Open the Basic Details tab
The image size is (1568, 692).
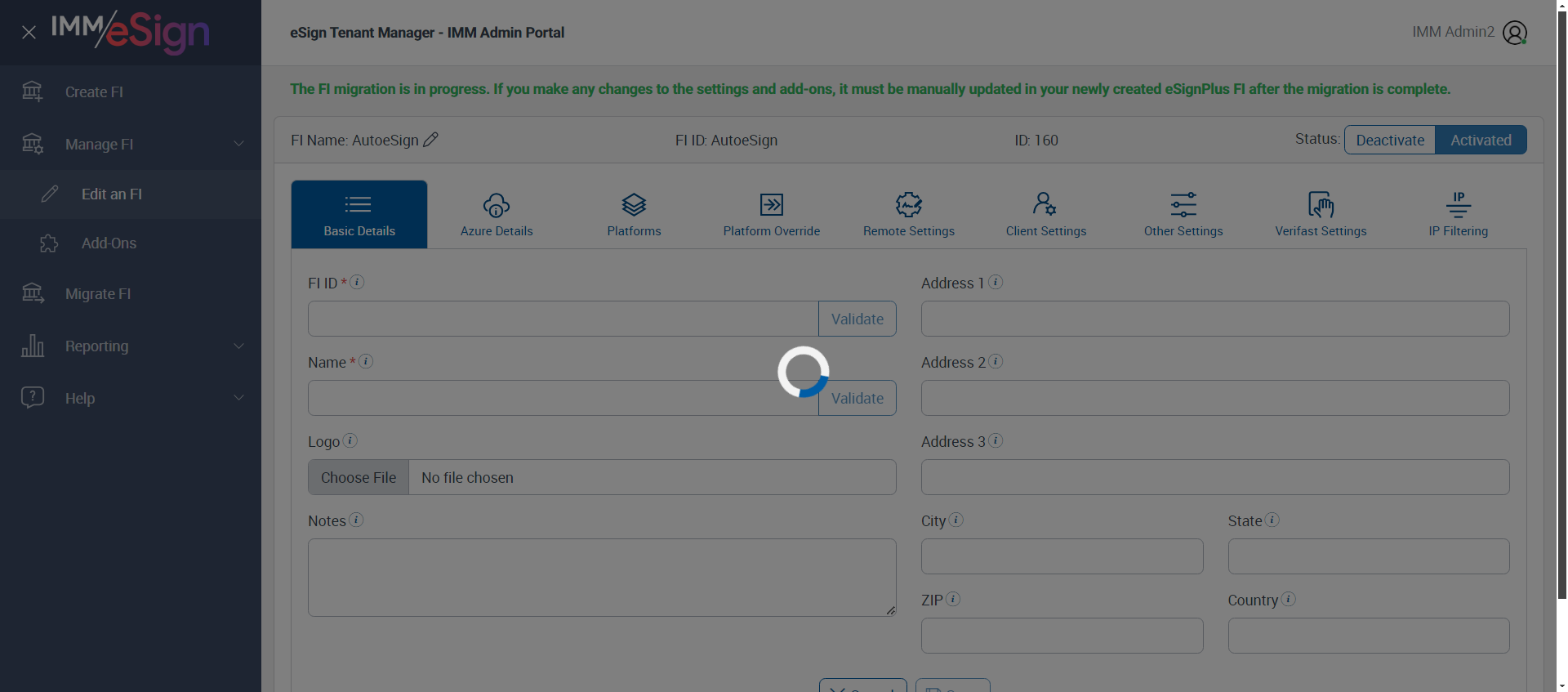[359, 214]
